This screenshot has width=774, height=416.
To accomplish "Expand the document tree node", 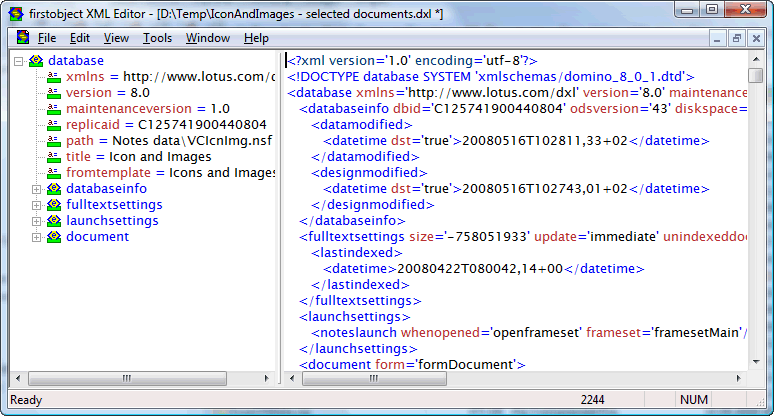I will (x=37, y=237).
